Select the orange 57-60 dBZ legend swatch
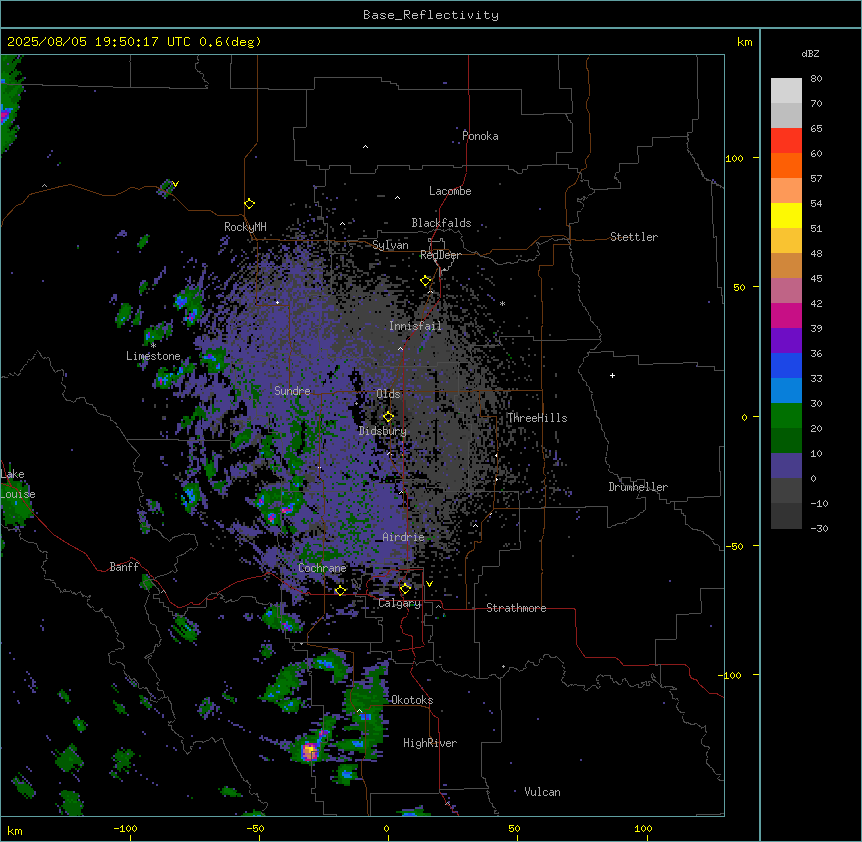The height and width of the screenshot is (842, 862). click(786, 165)
